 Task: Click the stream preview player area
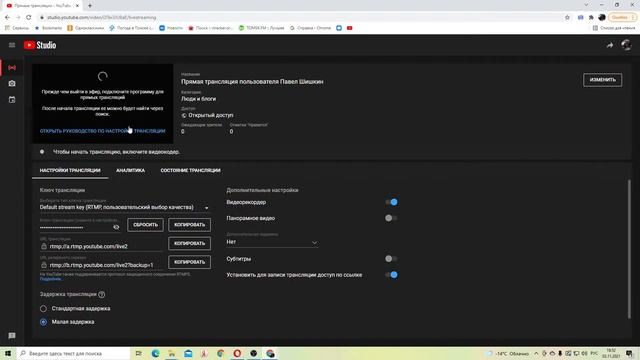(x=102, y=104)
